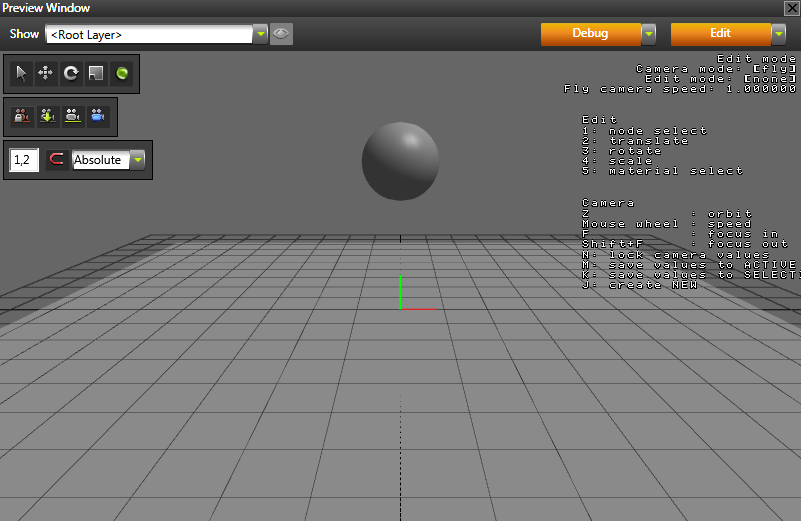Image resolution: width=801 pixels, height=521 pixels.
Task: Close the Preview Window panel
Action: click(x=792, y=8)
